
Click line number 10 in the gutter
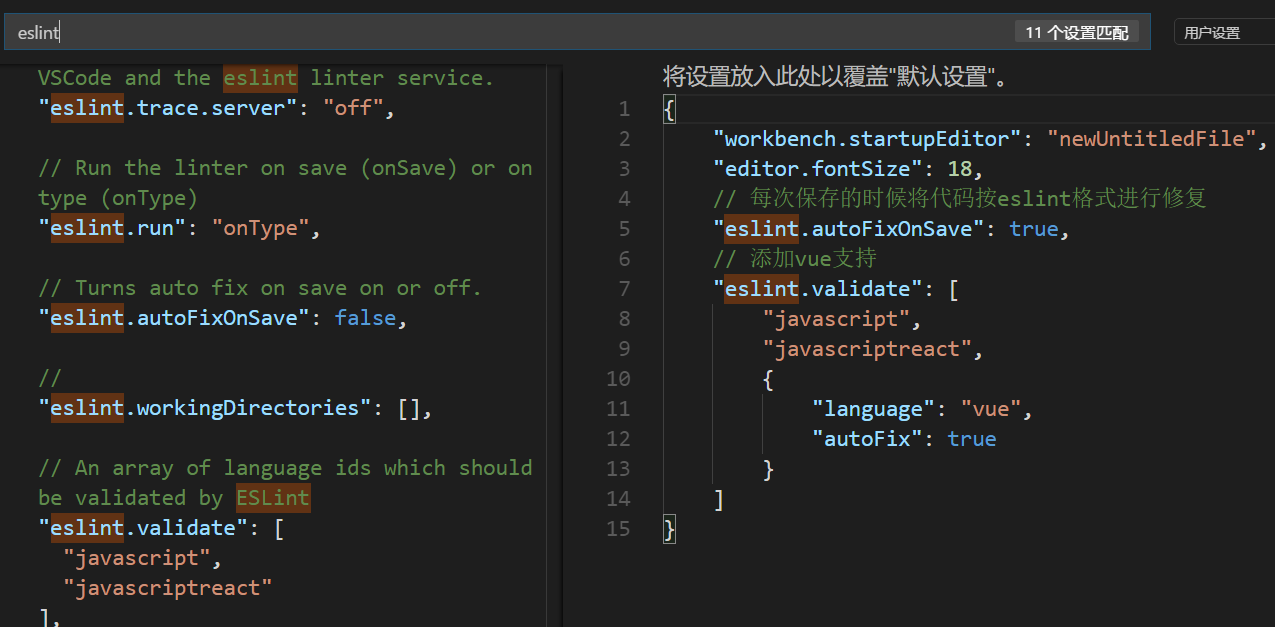click(x=618, y=379)
